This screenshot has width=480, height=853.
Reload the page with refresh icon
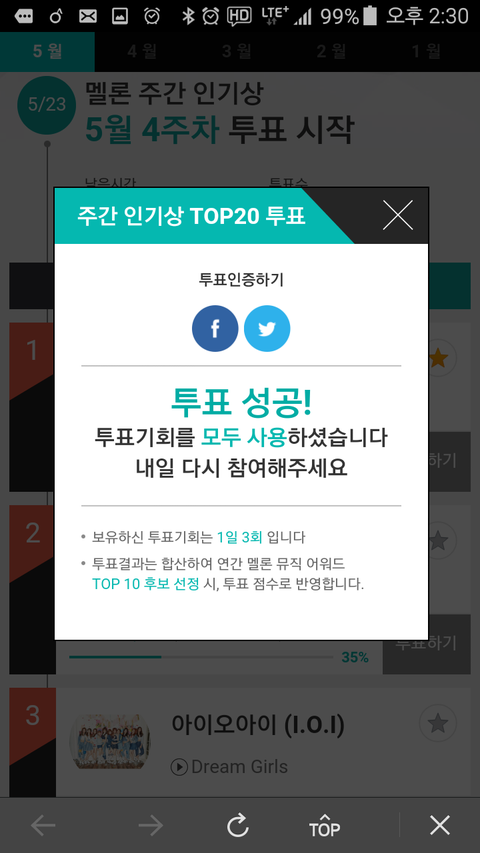(238, 825)
